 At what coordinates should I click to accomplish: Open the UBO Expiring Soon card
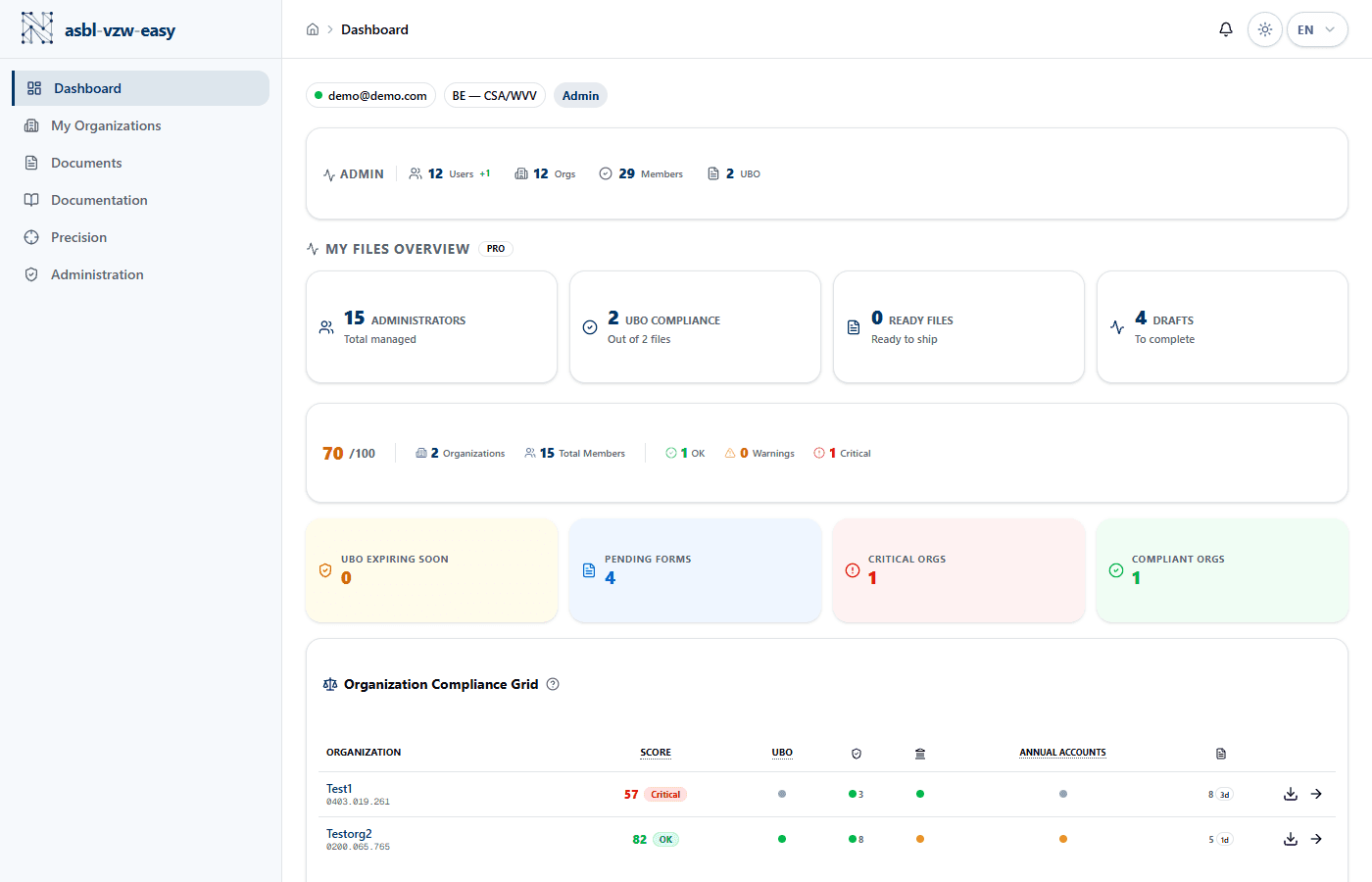tap(432, 570)
